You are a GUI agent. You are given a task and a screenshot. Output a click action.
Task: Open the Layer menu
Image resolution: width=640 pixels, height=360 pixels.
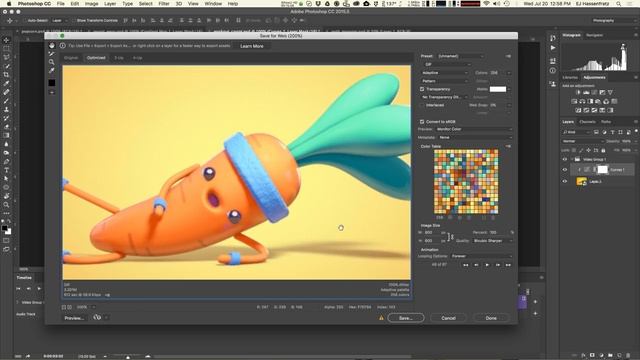[110, 3]
